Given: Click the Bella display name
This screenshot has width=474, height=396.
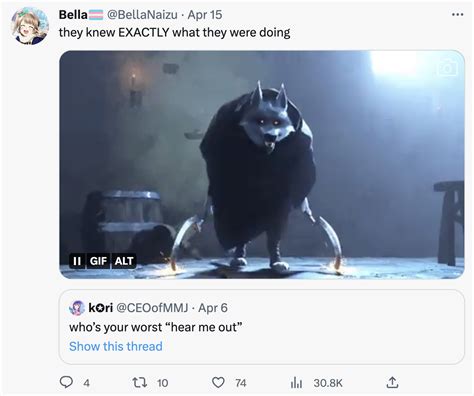Looking at the screenshot, I should (x=73, y=15).
